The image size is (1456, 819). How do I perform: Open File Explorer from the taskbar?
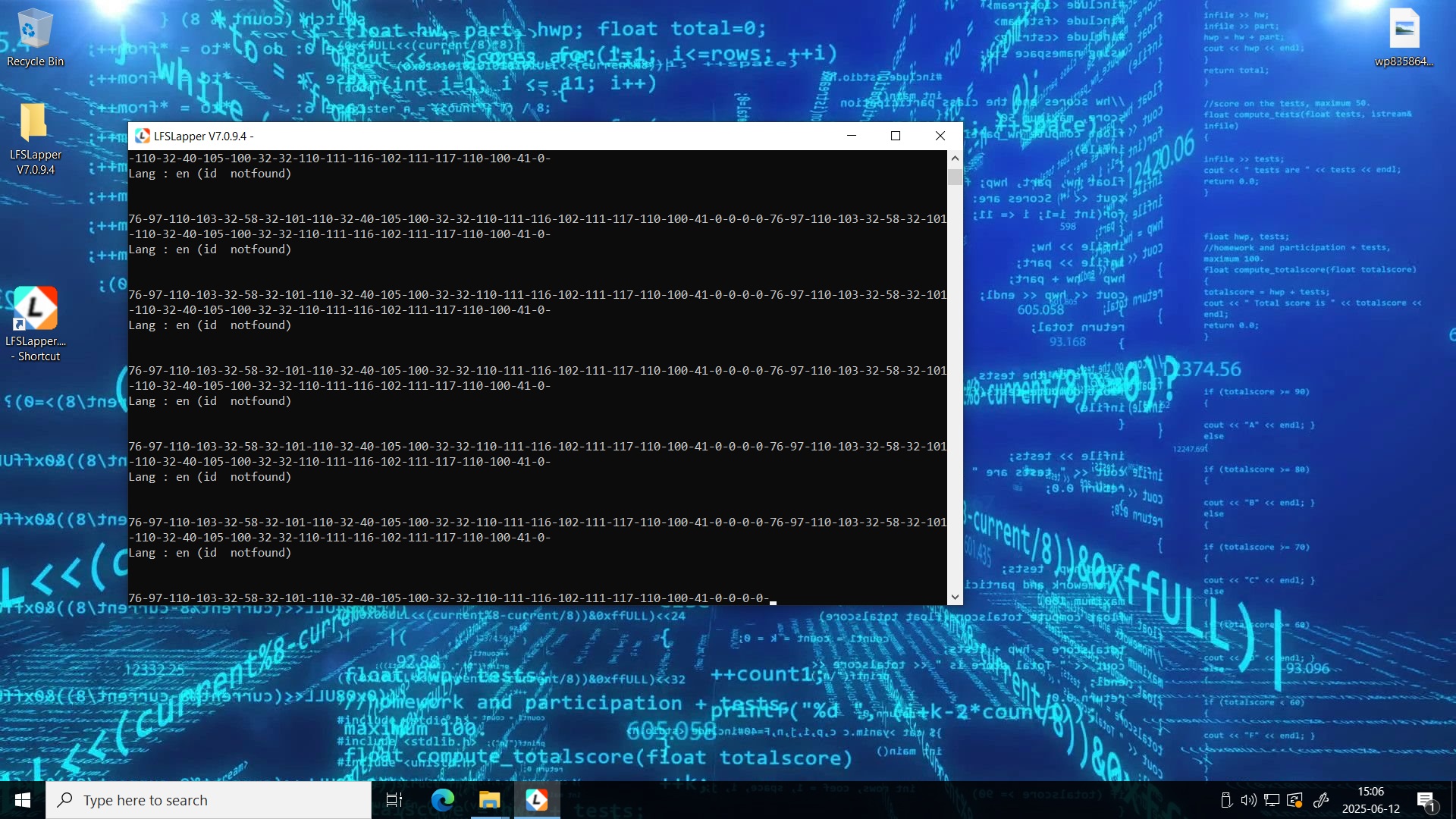pos(489,800)
